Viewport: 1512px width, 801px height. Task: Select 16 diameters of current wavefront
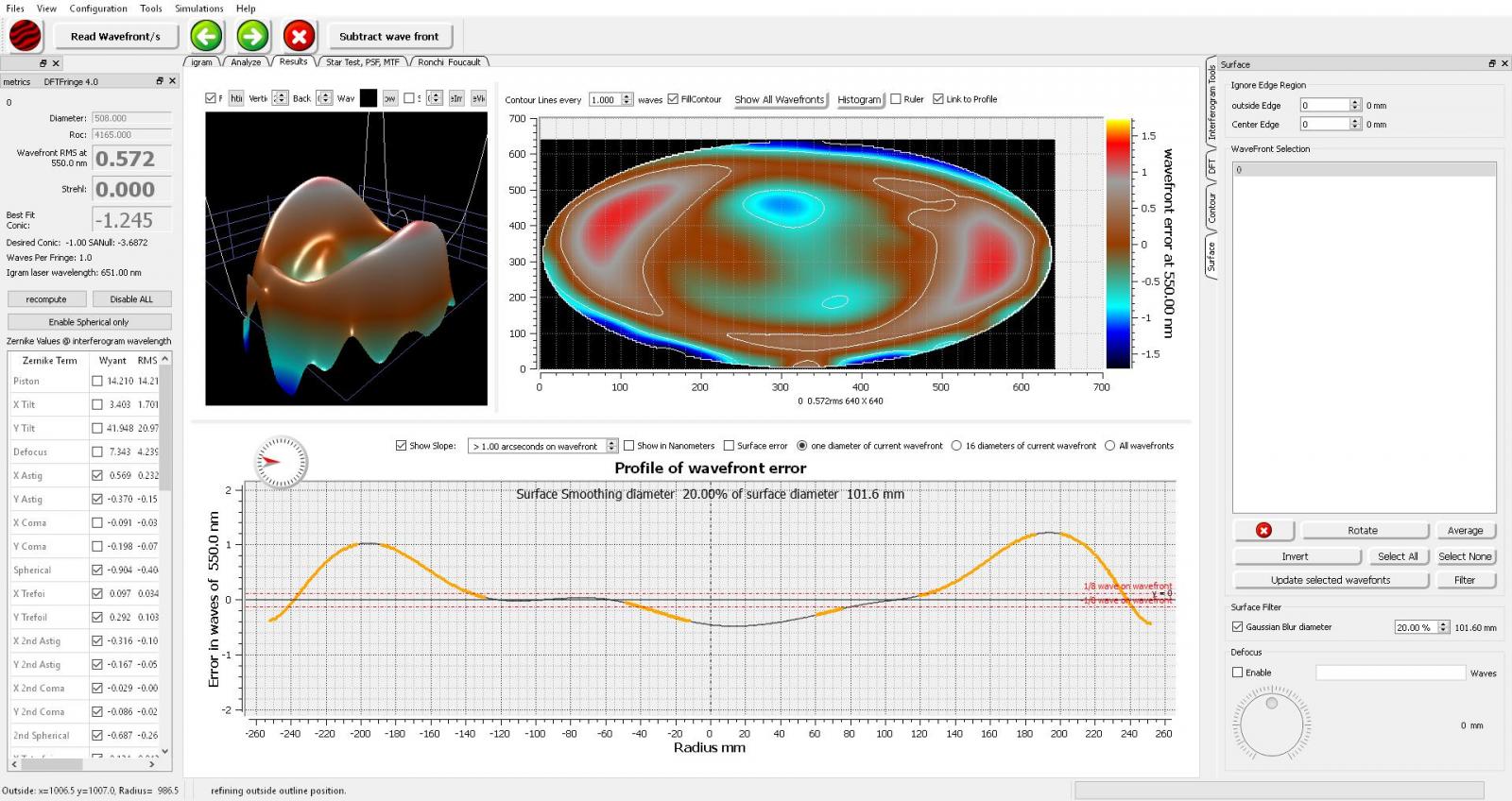click(x=956, y=446)
